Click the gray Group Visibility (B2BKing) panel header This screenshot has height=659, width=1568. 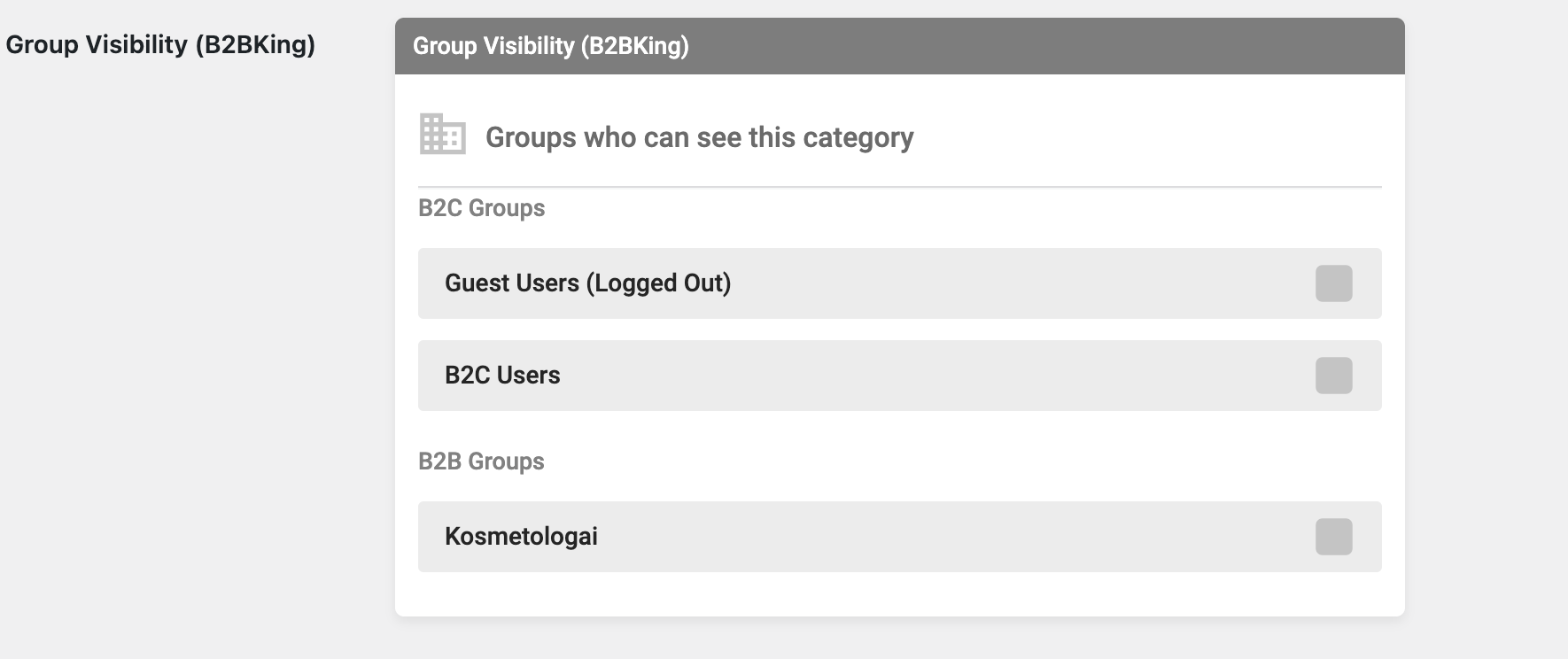(899, 46)
